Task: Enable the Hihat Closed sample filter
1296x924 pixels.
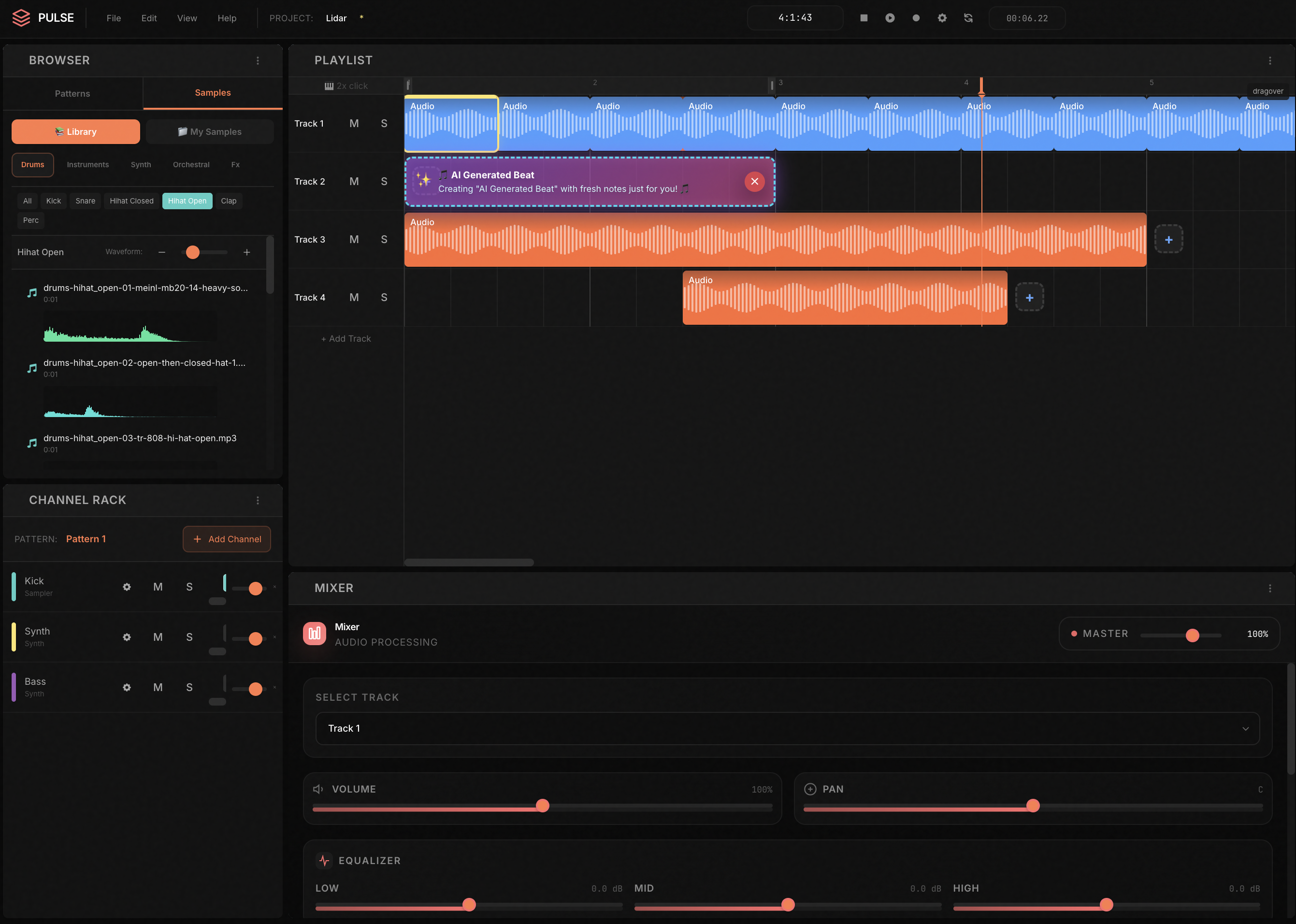Action: (131, 200)
